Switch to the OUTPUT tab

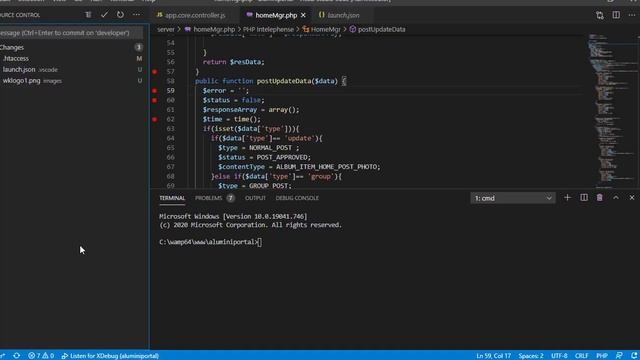tap(255, 198)
